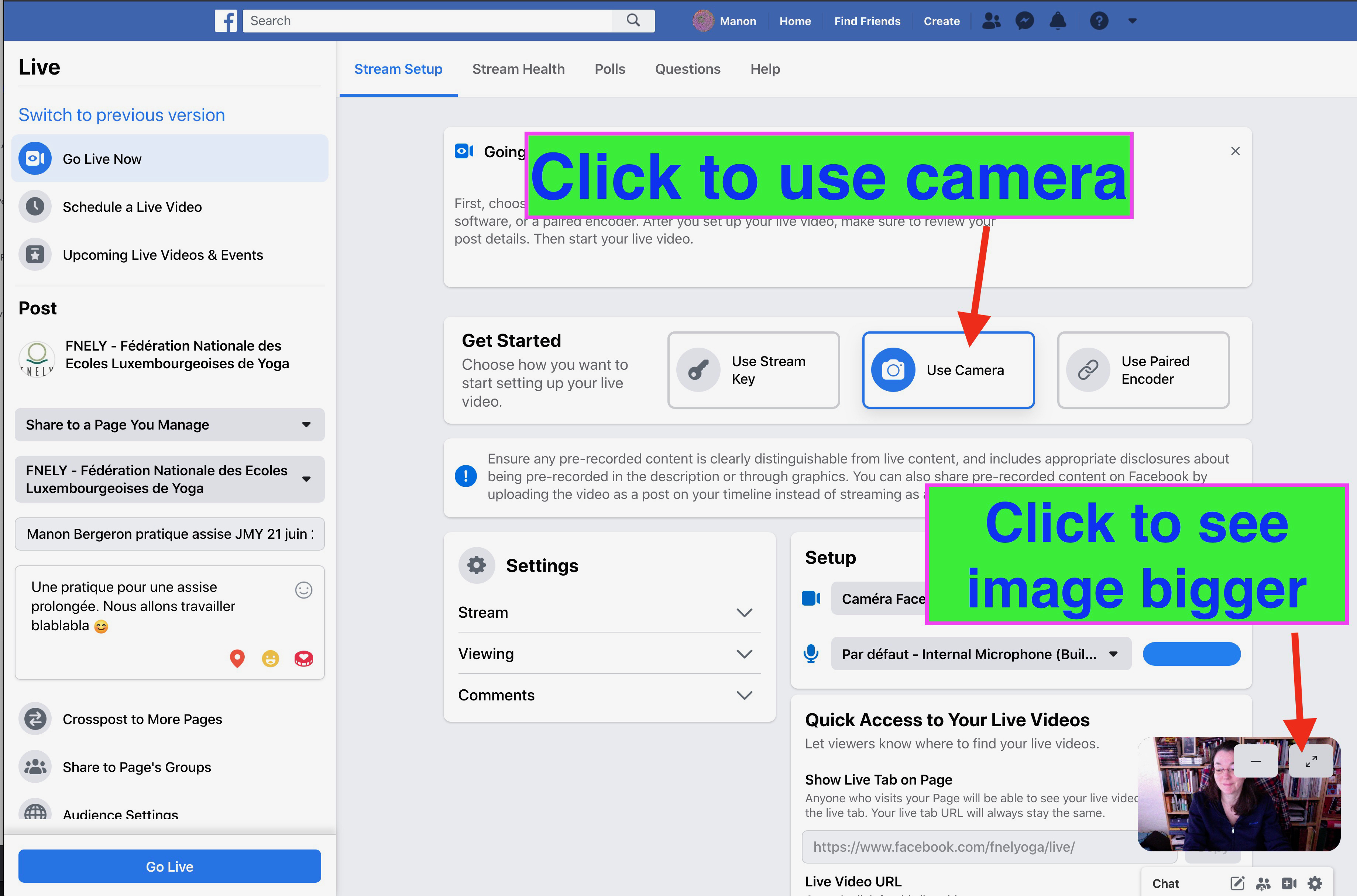Click the Messenger icon in top bar
This screenshot has width=1357, height=896.
tap(1024, 21)
